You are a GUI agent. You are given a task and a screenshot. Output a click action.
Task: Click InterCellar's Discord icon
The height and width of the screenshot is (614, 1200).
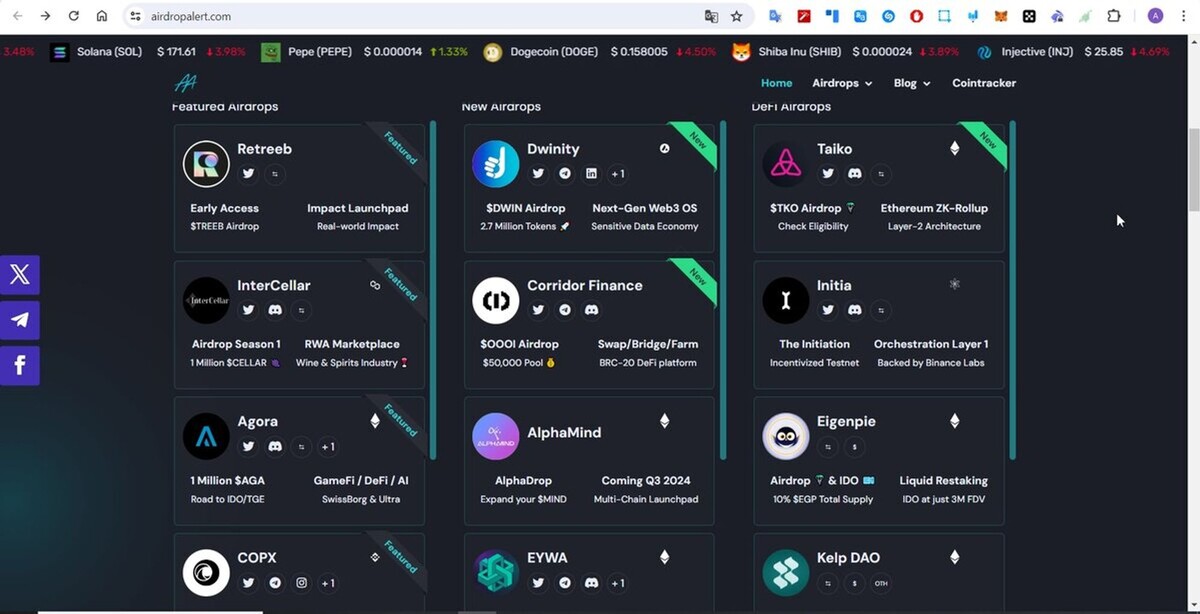pos(275,310)
